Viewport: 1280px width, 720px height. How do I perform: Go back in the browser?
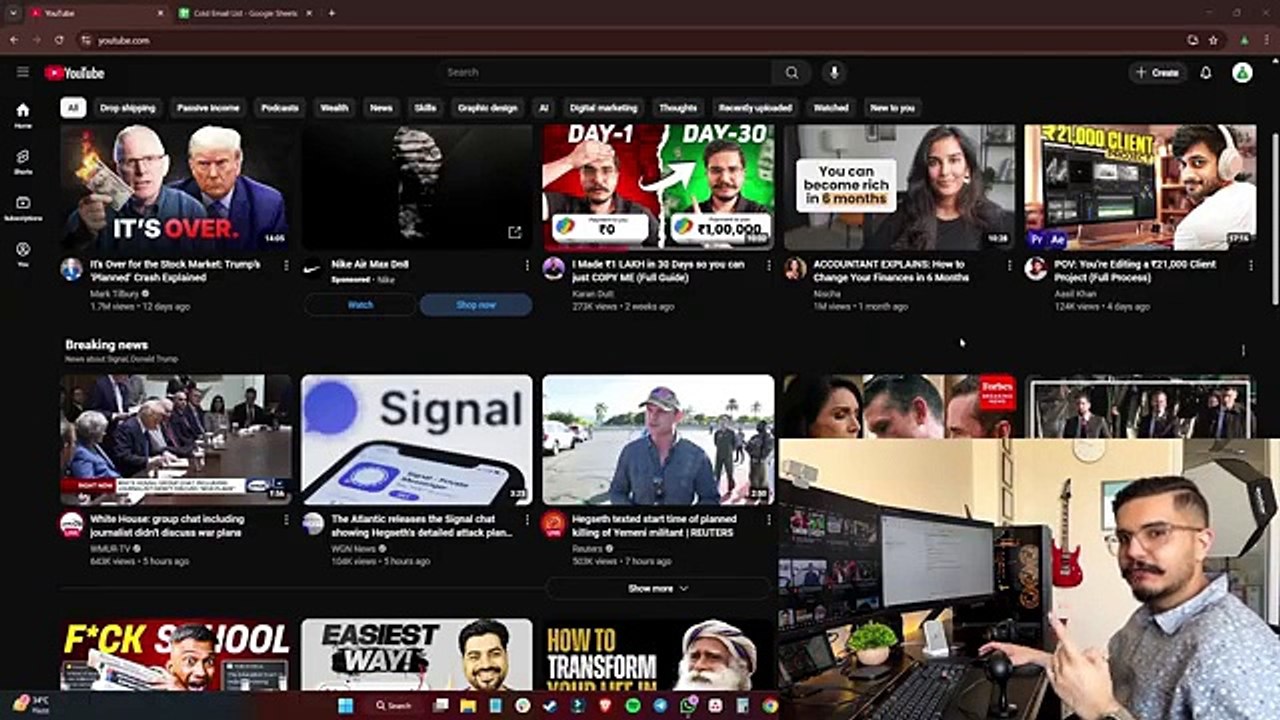coord(14,40)
